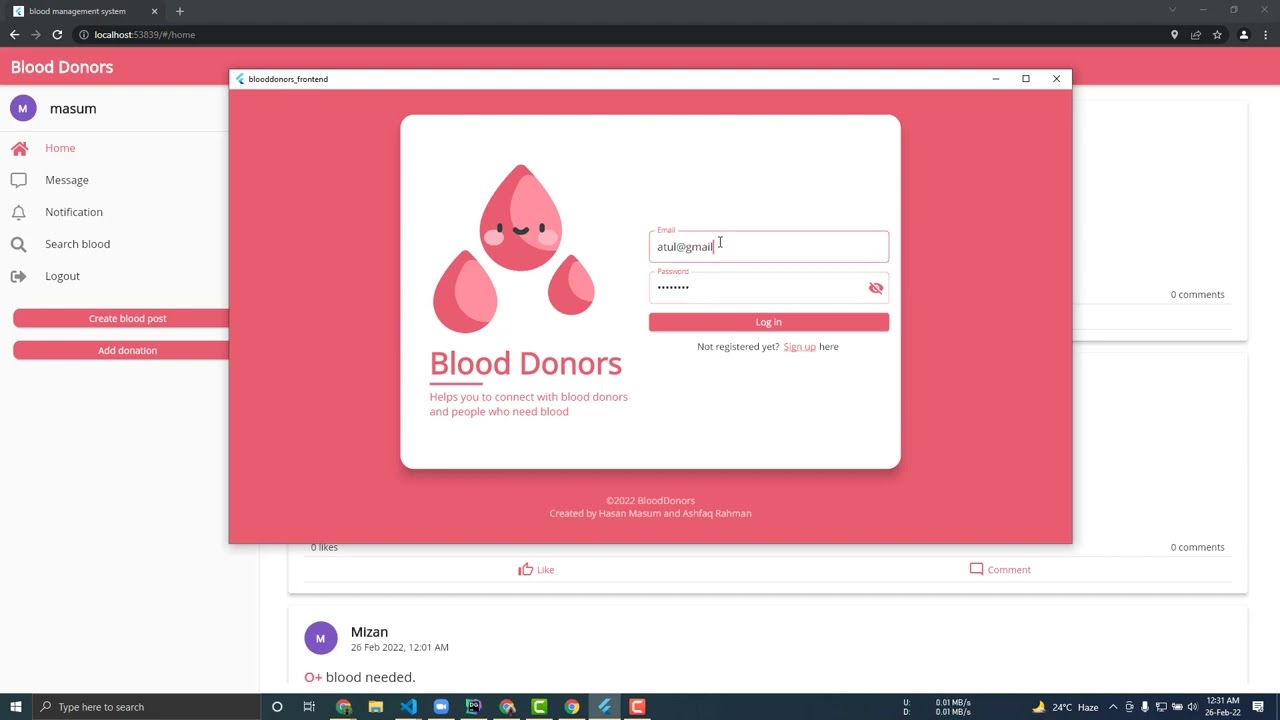Reload the browser page

pos(57,35)
